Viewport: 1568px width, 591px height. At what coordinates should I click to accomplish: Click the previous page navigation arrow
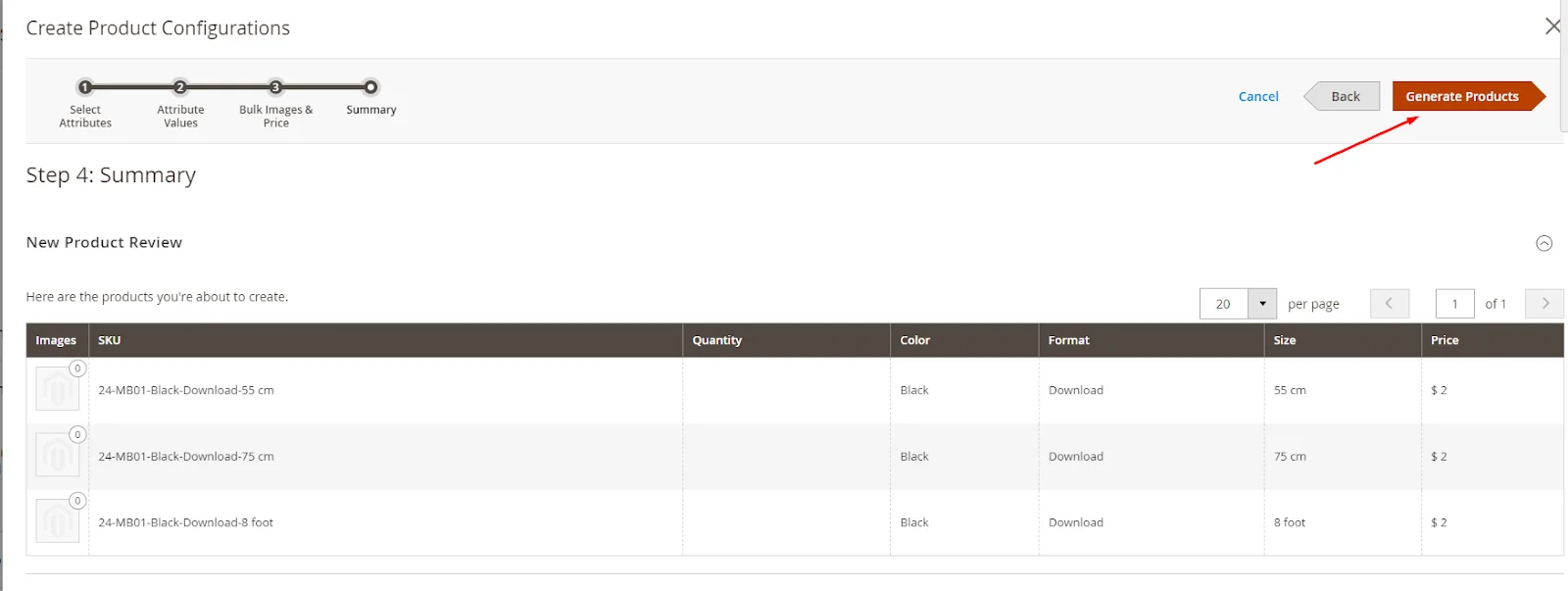coord(1390,304)
